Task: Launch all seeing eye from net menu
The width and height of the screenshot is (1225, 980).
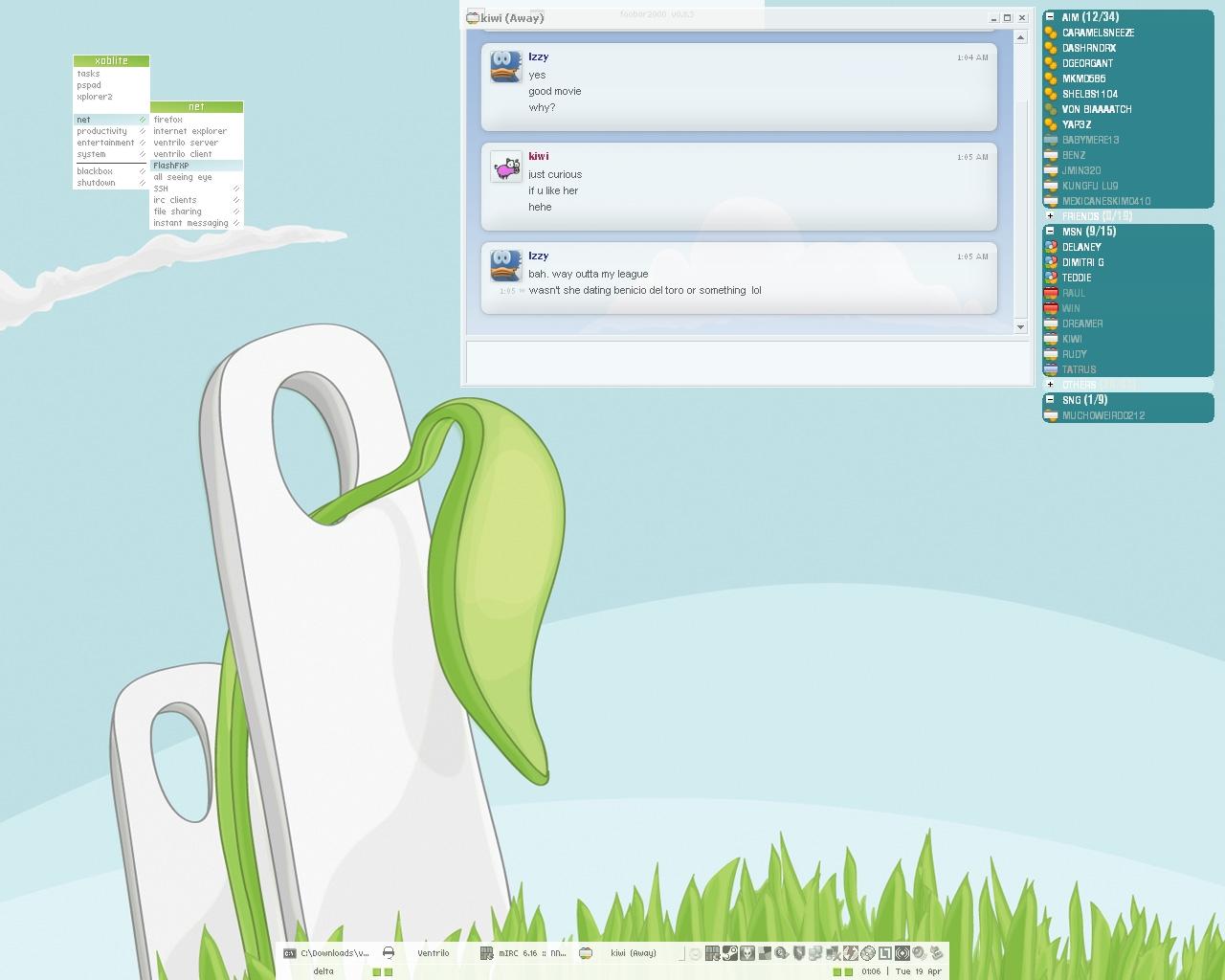Action: 196,177
